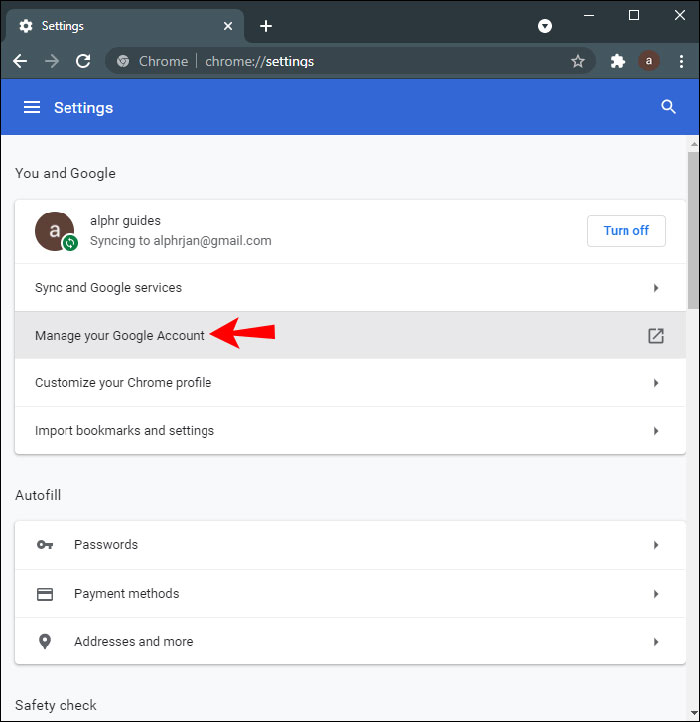The width and height of the screenshot is (700, 722).
Task: Open Payment methods settings
Action: [350, 594]
